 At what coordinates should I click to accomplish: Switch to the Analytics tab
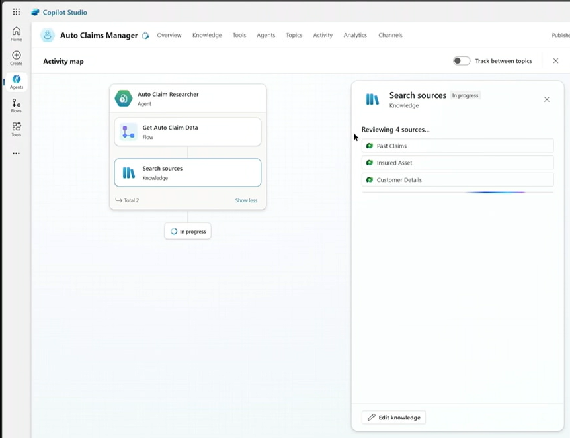[355, 35]
